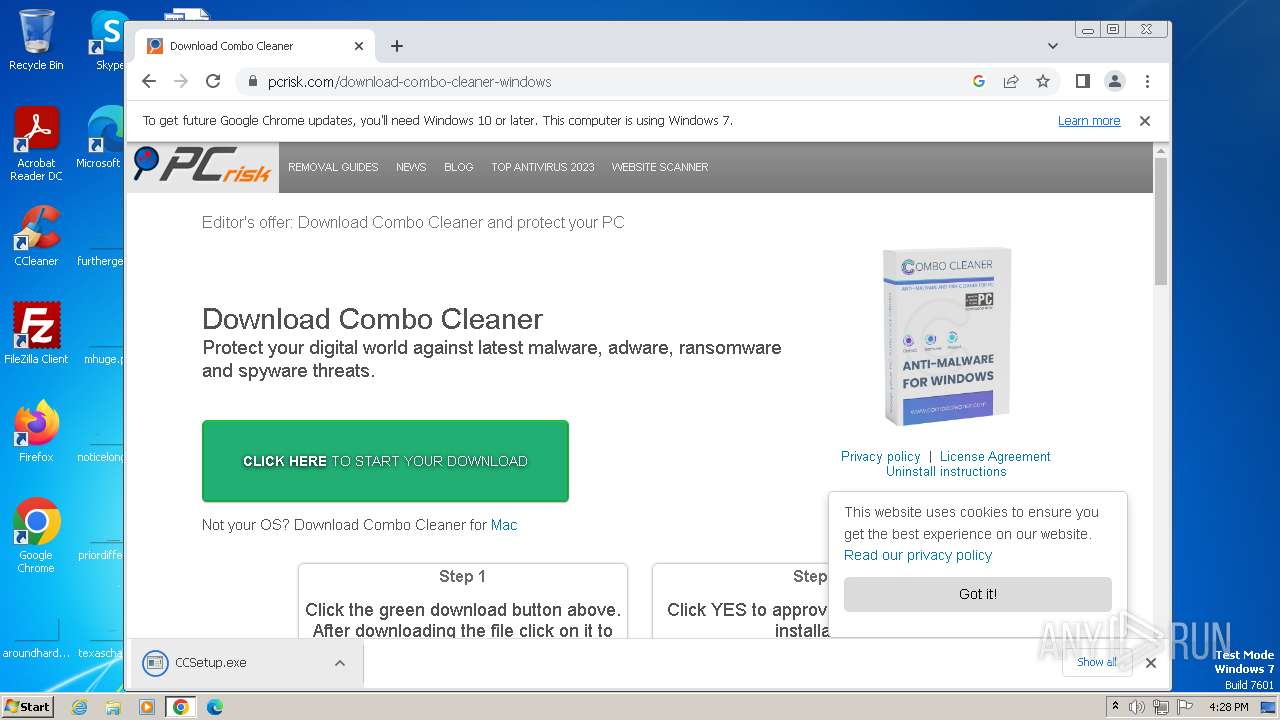1280x720 pixels.
Task: Open the Learn more link
Action: [1089, 121]
